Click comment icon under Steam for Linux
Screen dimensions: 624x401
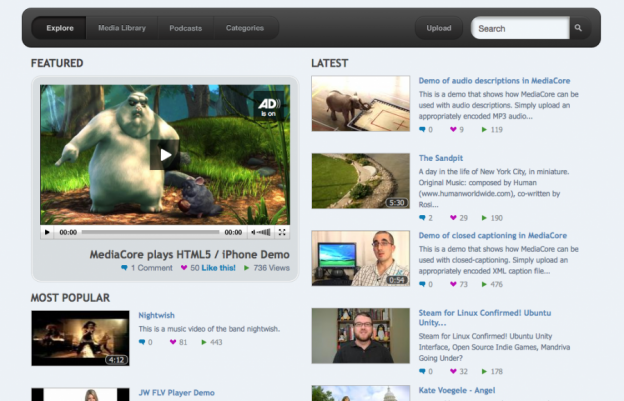pos(422,371)
